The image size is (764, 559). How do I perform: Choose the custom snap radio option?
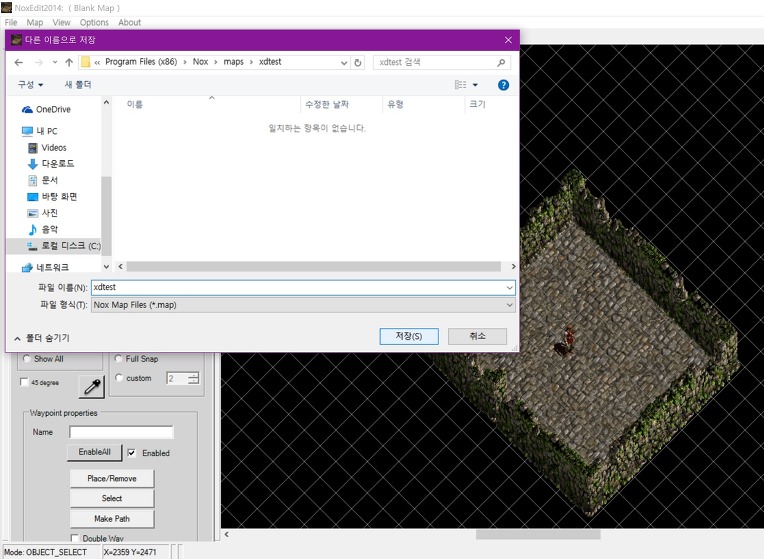[x=119, y=378]
